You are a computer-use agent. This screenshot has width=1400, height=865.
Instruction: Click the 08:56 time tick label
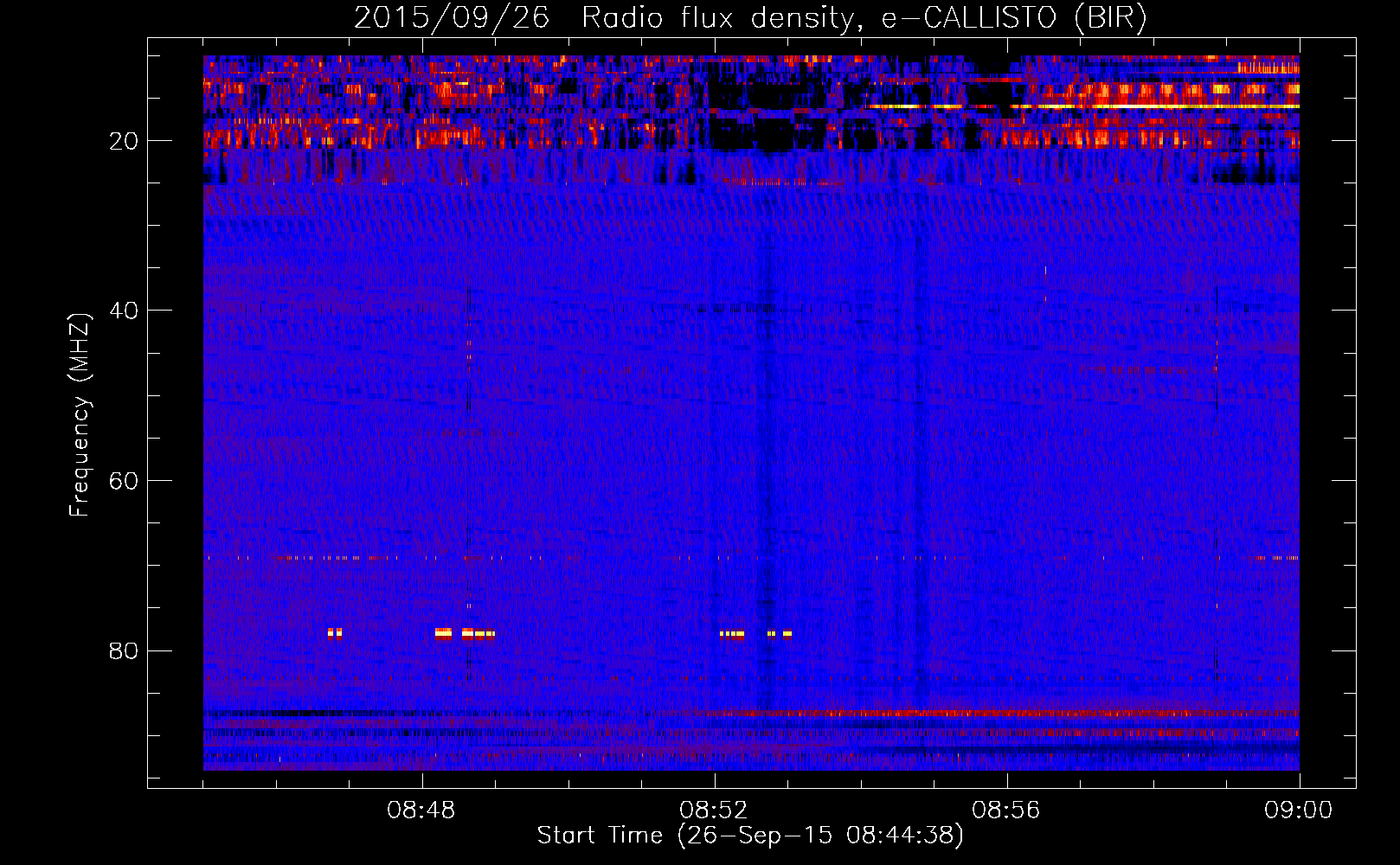[x=1006, y=811]
